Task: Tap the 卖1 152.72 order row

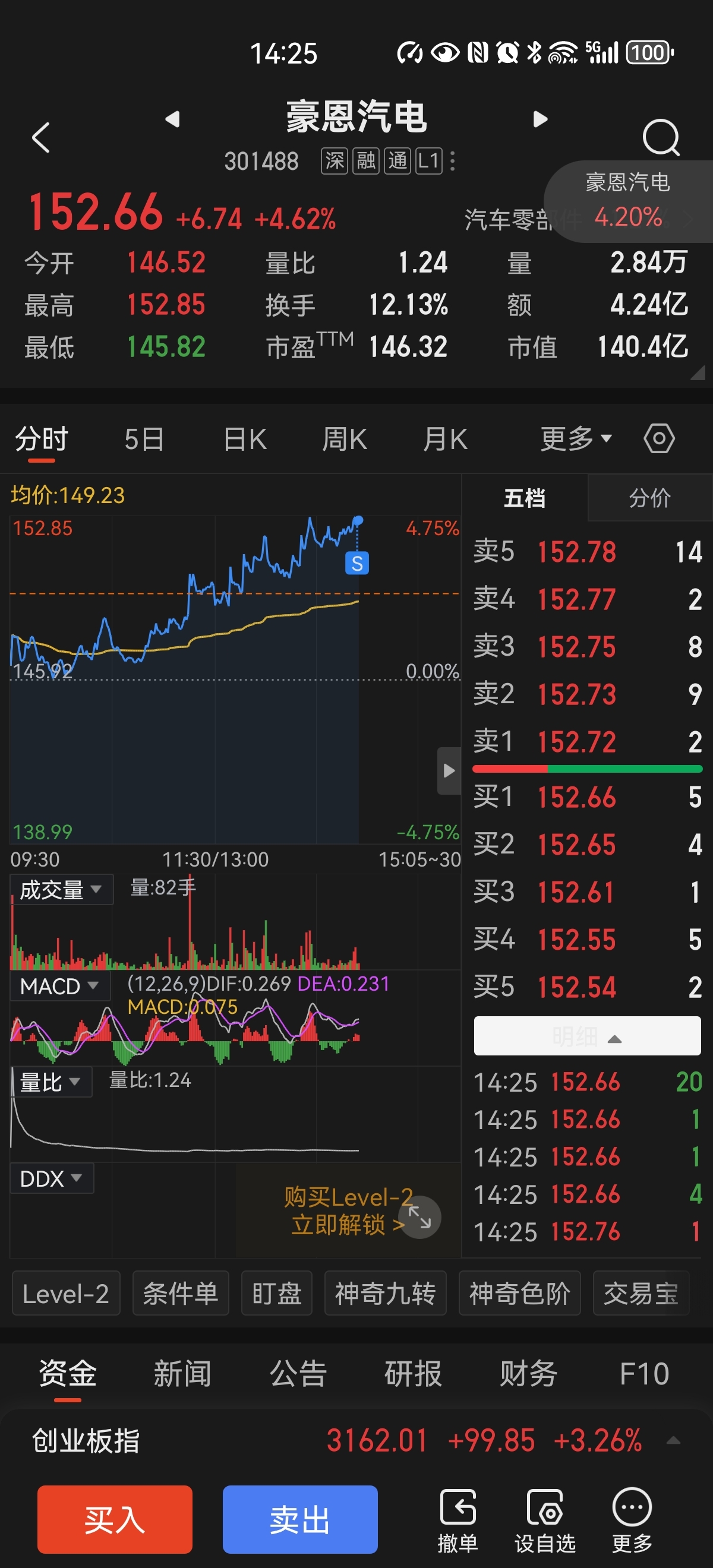Action: [588, 742]
